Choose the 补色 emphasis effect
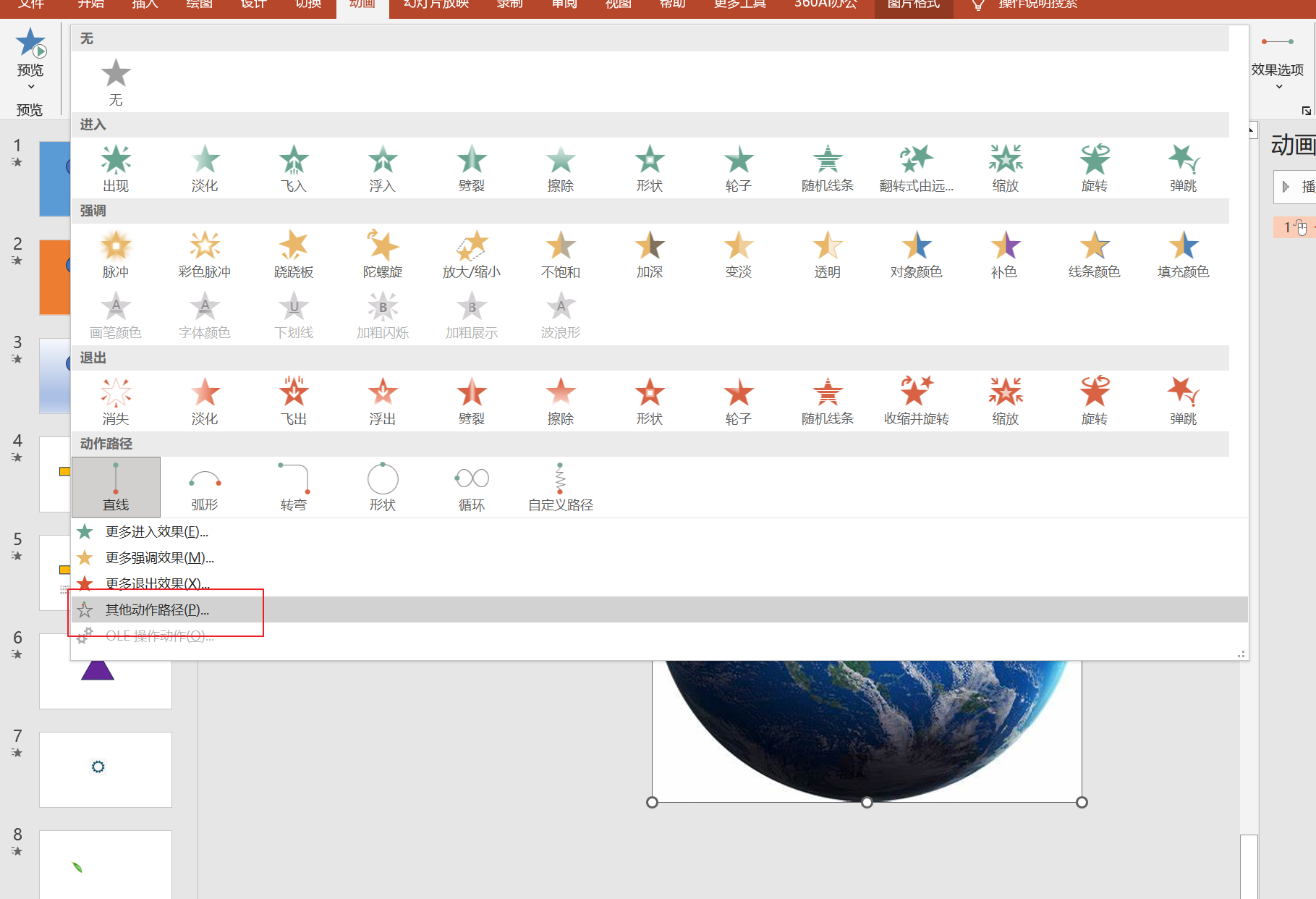The image size is (1316, 899). click(x=1006, y=254)
